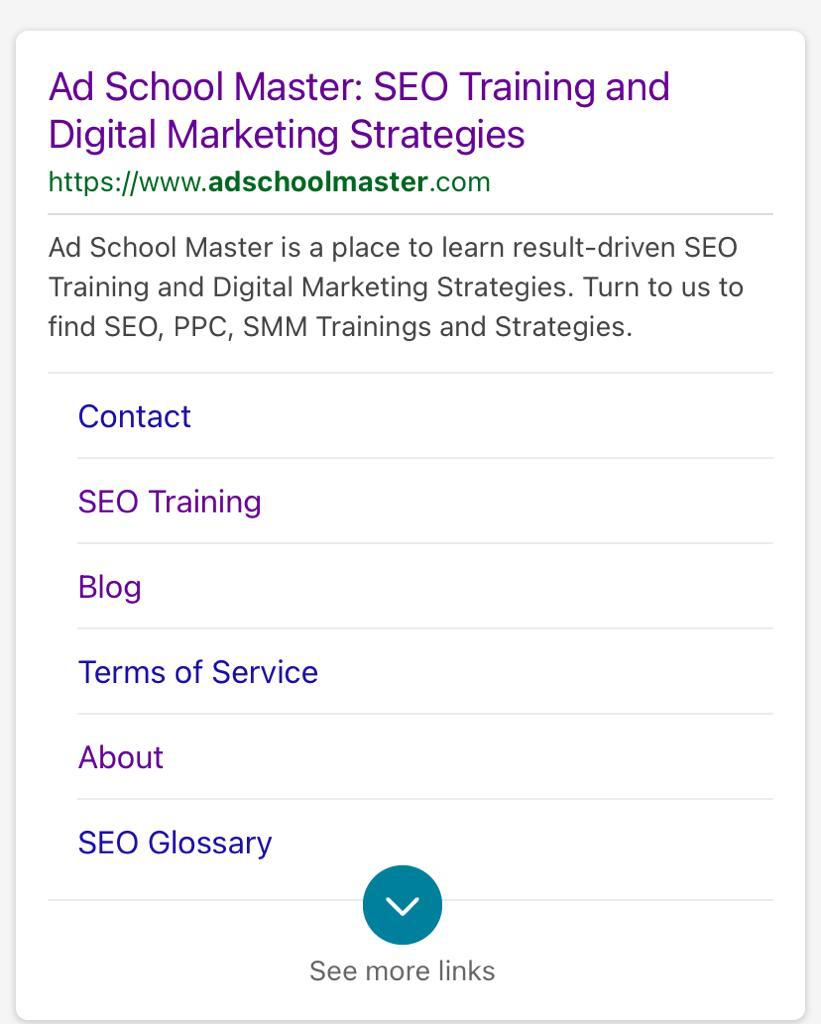Open the Blog sitelink

[110, 587]
